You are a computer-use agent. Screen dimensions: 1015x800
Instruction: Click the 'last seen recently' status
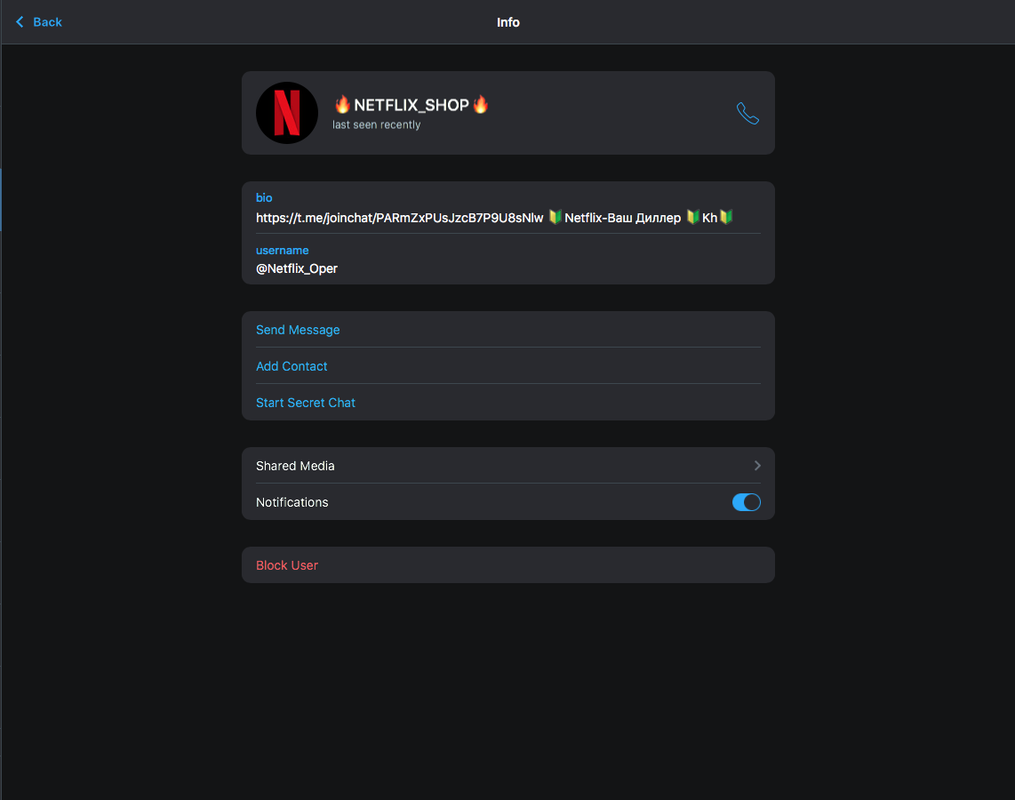376,125
